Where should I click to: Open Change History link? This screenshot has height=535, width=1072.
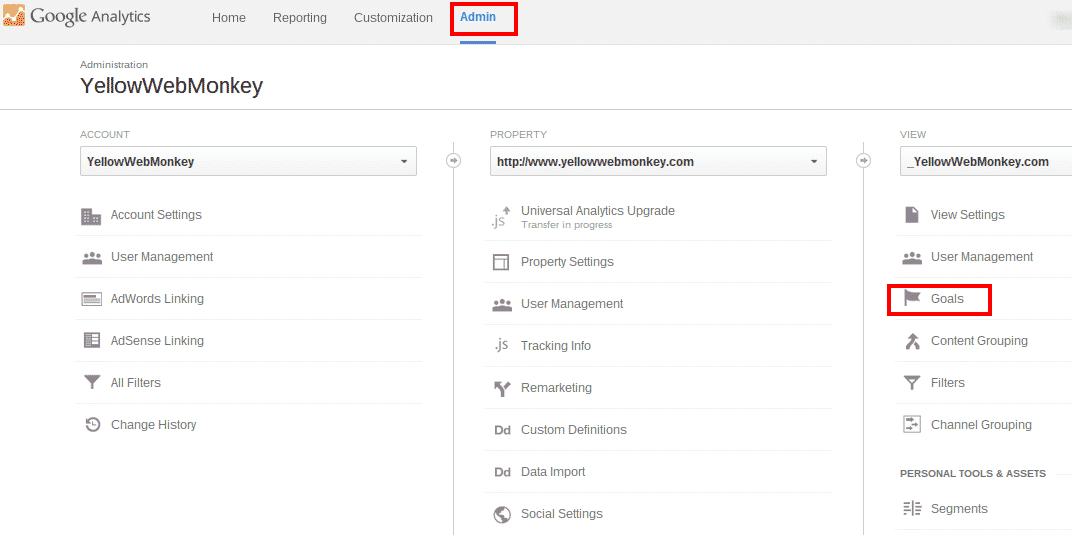pyautogui.click(x=153, y=424)
